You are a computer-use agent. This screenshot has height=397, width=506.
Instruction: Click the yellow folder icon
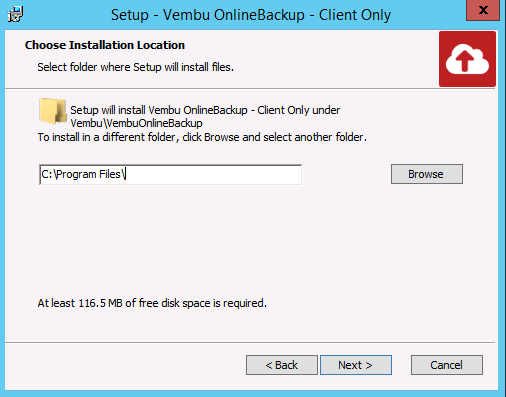tap(52, 111)
